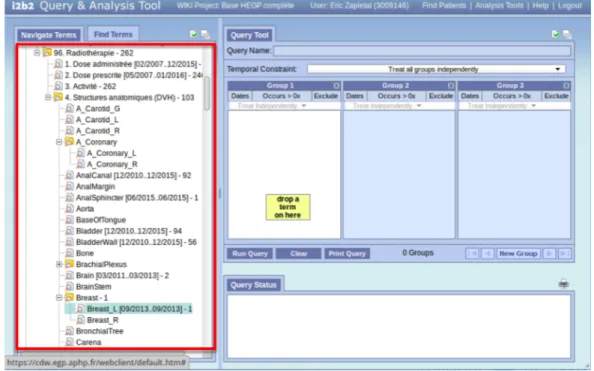This screenshot has width=594, height=371.
Task: Click the New Group button
Action: pyautogui.click(x=518, y=253)
